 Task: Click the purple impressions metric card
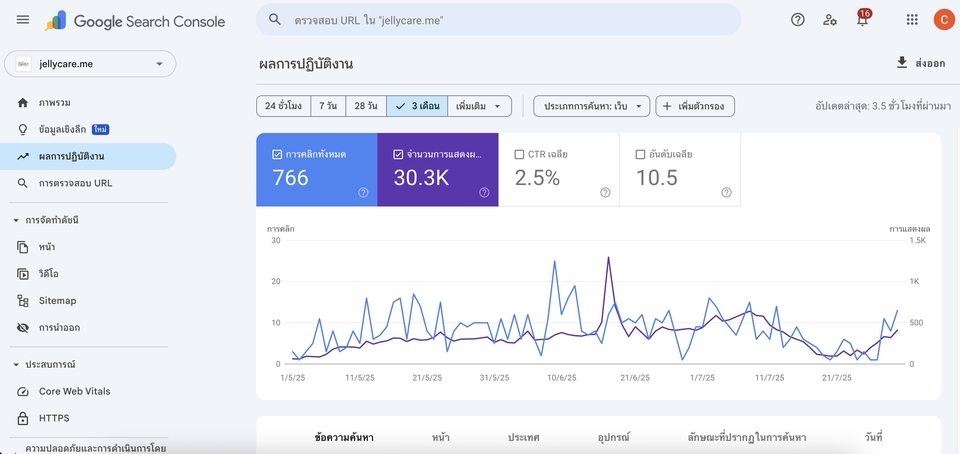(x=437, y=170)
